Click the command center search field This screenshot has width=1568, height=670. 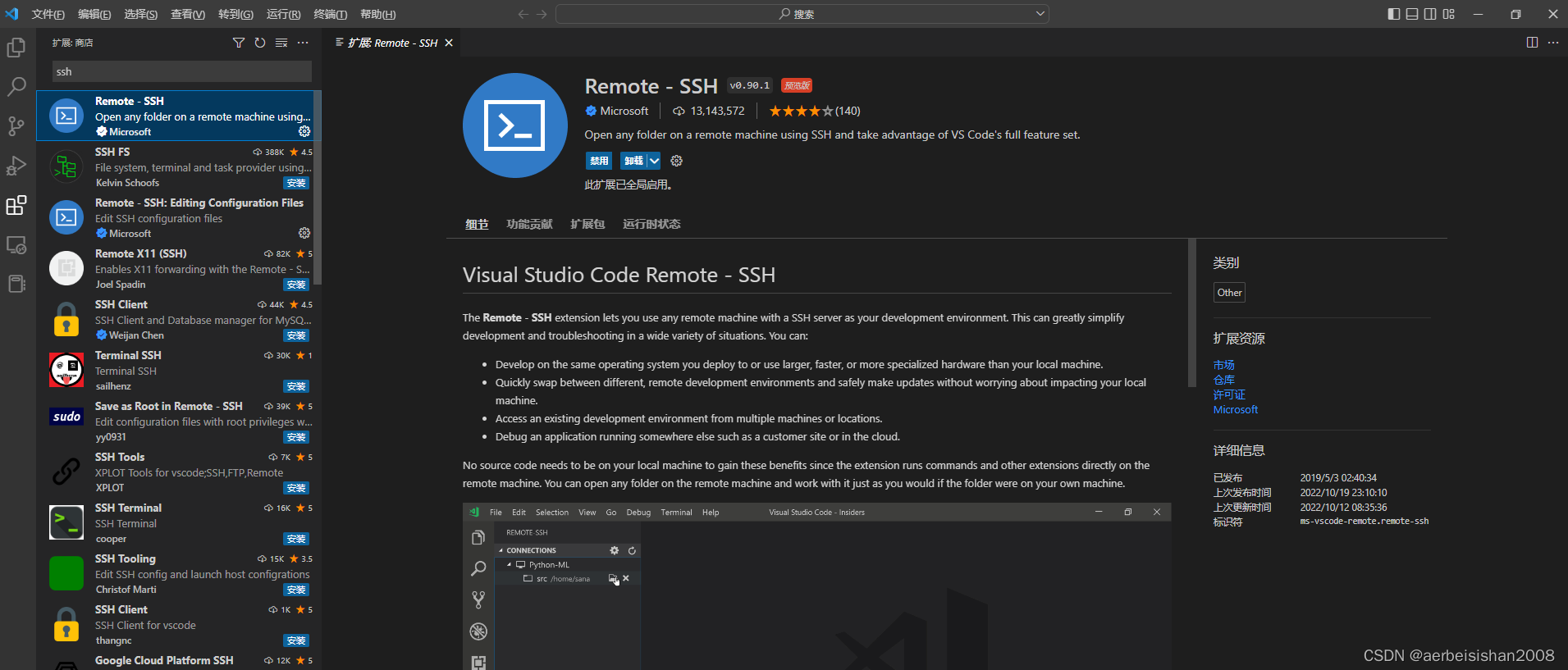tap(802, 14)
